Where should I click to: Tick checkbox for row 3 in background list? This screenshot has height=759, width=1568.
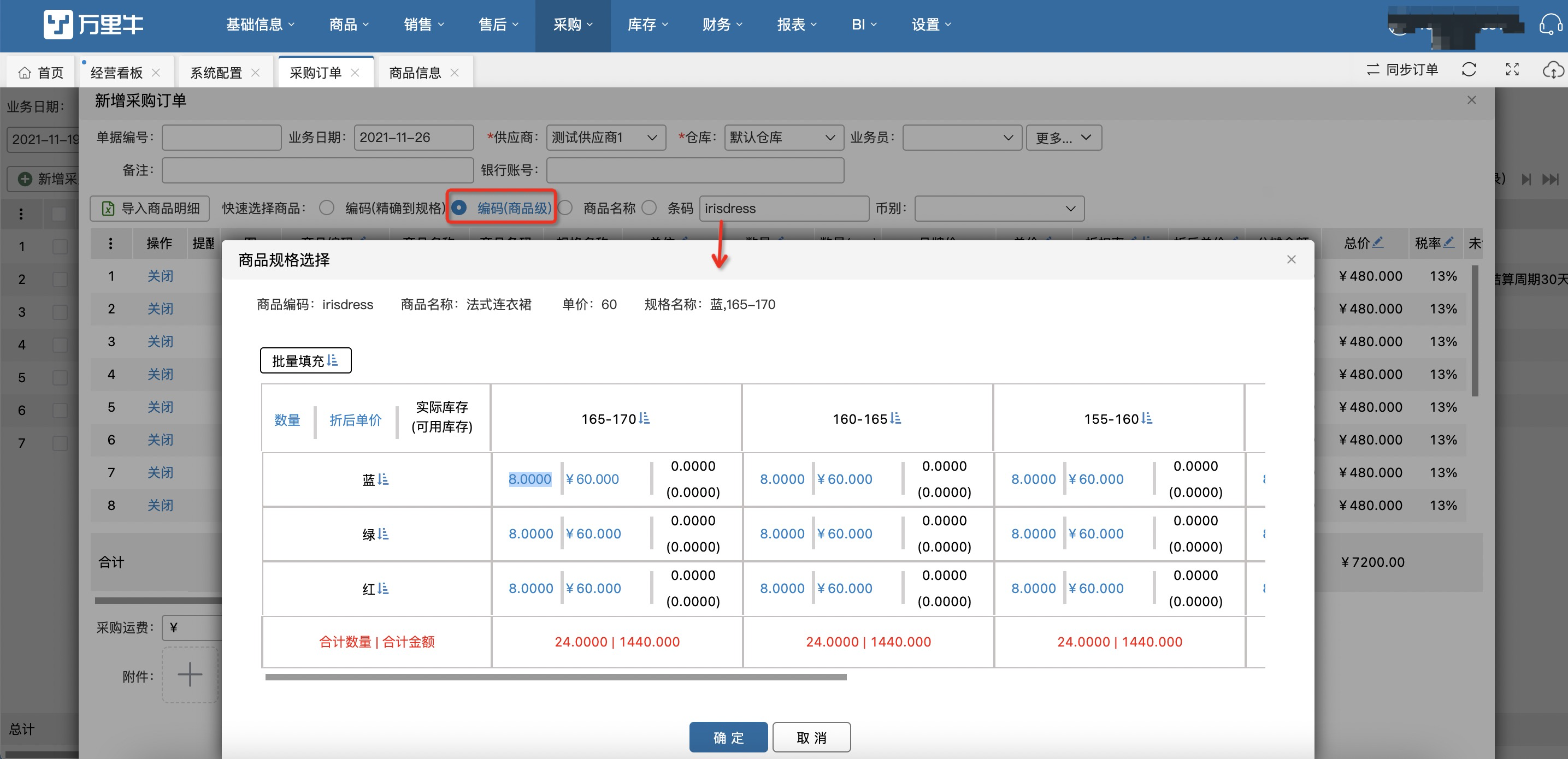click(59, 312)
